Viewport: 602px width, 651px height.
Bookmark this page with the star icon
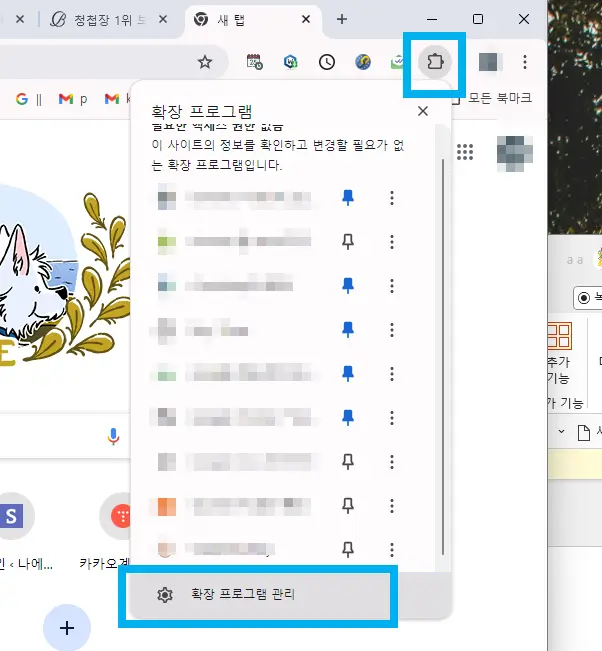pyautogui.click(x=205, y=62)
